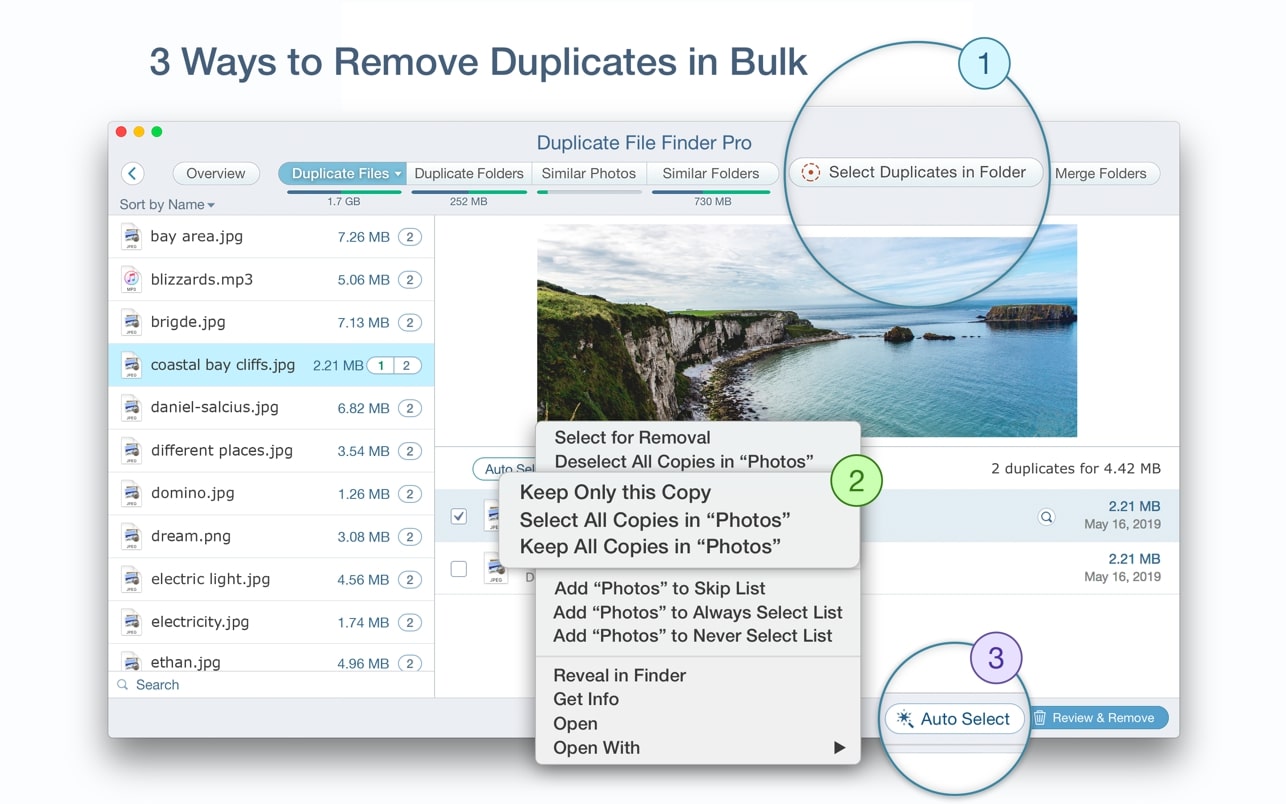
Task: Click the dream.png file icon
Action: pyautogui.click(x=131, y=537)
